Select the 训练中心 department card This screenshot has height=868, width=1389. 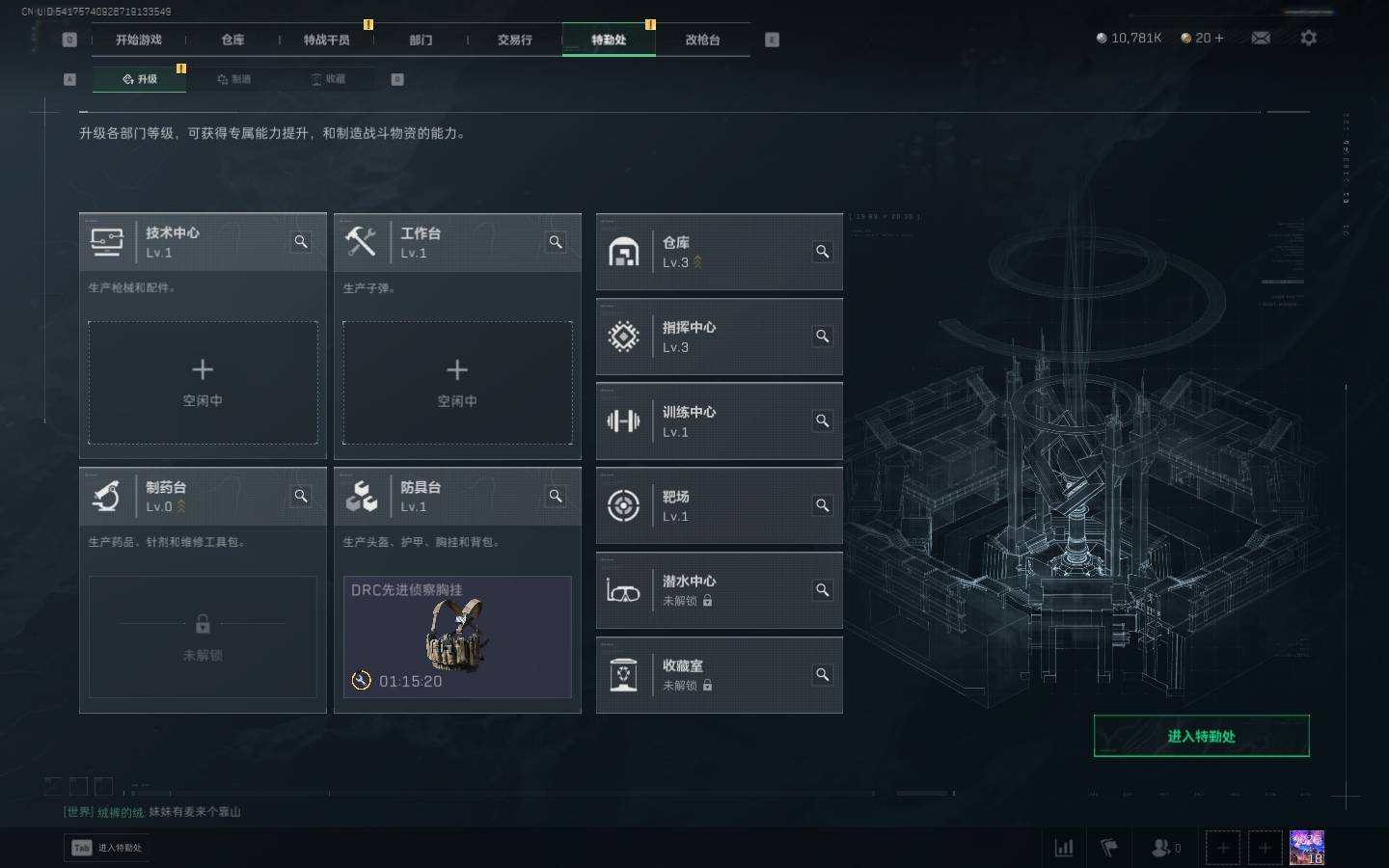pyautogui.click(x=720, y=421)
